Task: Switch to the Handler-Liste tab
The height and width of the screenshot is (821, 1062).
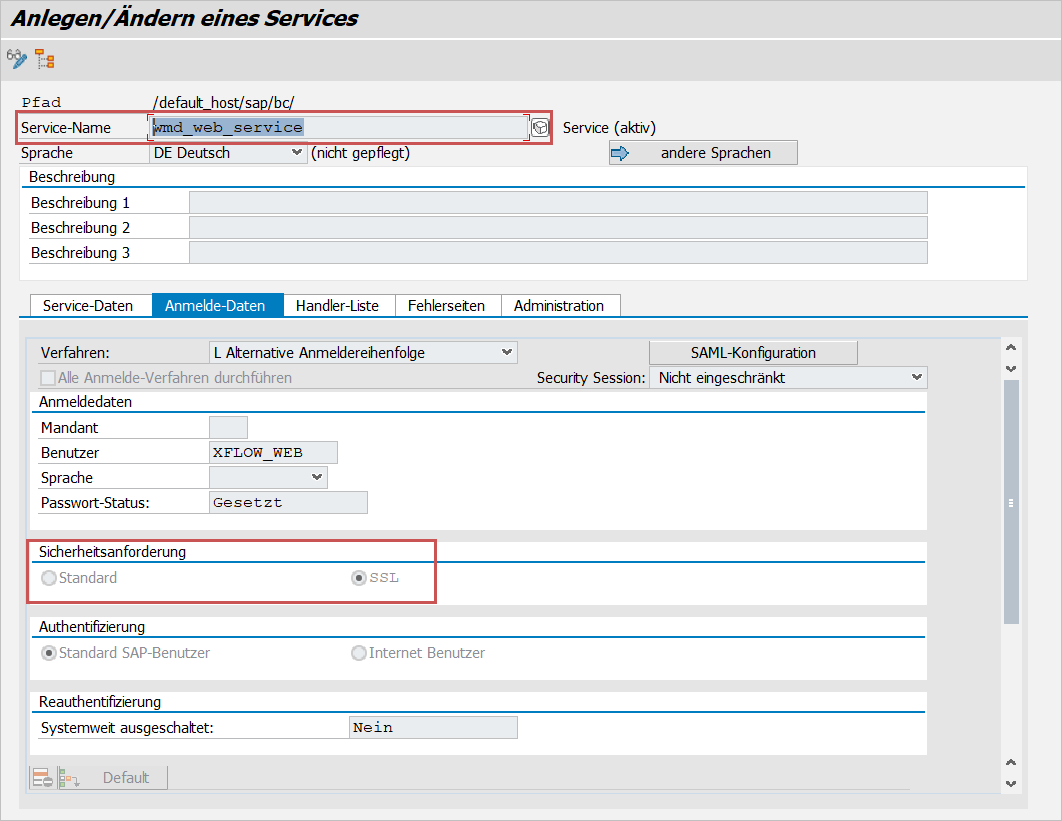Action: tap(338, 306)
